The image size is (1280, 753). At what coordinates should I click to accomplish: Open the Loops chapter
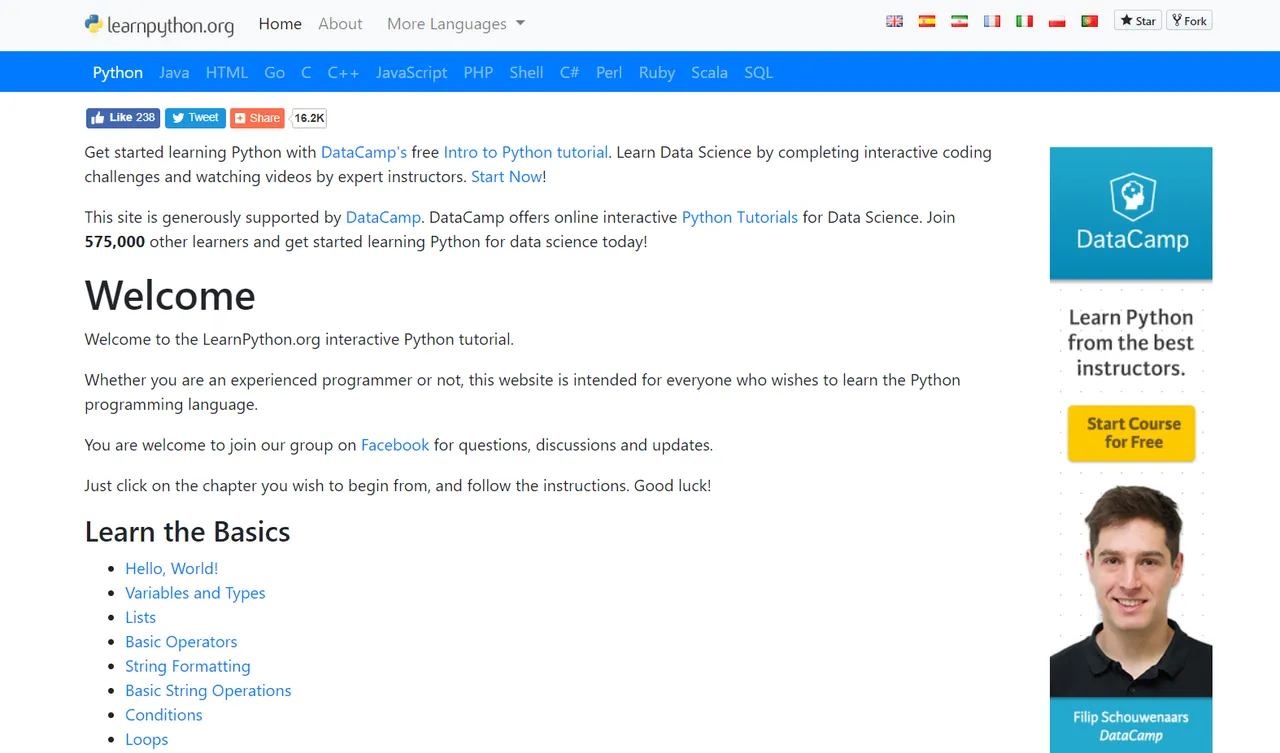pyautogui.click(x=146, y=740)
